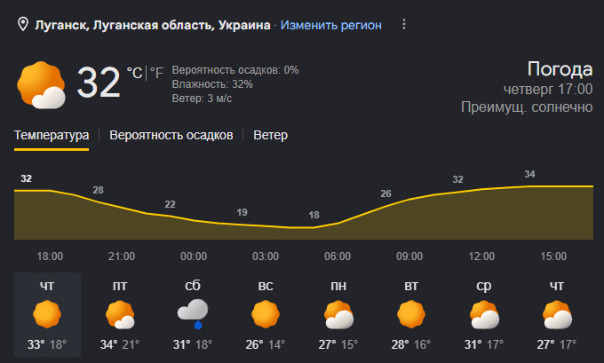Click the large current weather icon
This screenshot has width=604, height=363.
click(x=41, y=85)
